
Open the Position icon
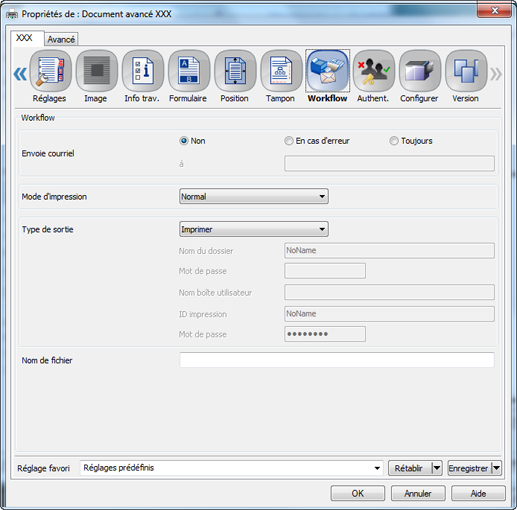(x=235, y=70)
